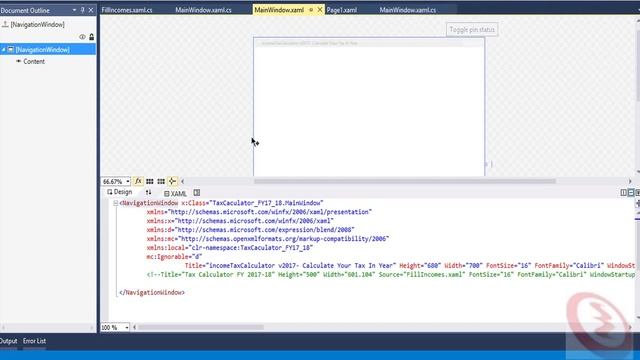Switch to Design pane tab
This screenshot has height=360, width=640.
pyautogui.click(x=120, y=192)
